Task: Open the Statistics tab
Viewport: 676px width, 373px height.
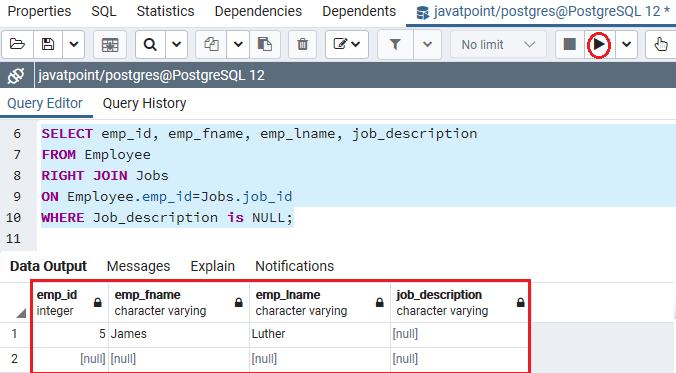Action: (166, 11)
